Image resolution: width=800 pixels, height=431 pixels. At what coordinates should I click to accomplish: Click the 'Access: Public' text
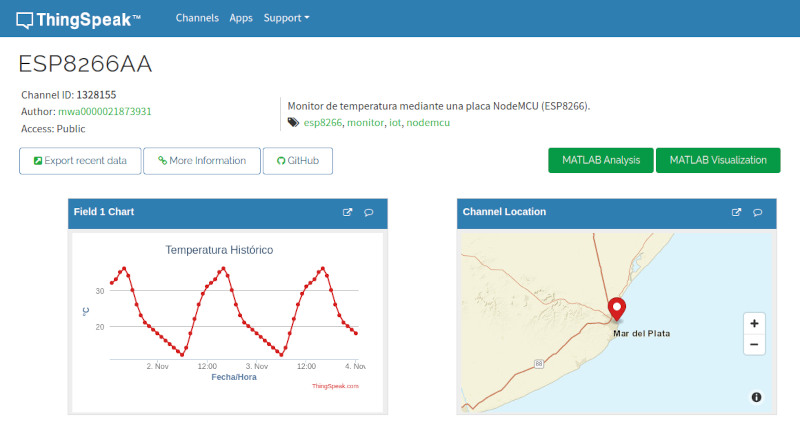coord(53,129)
